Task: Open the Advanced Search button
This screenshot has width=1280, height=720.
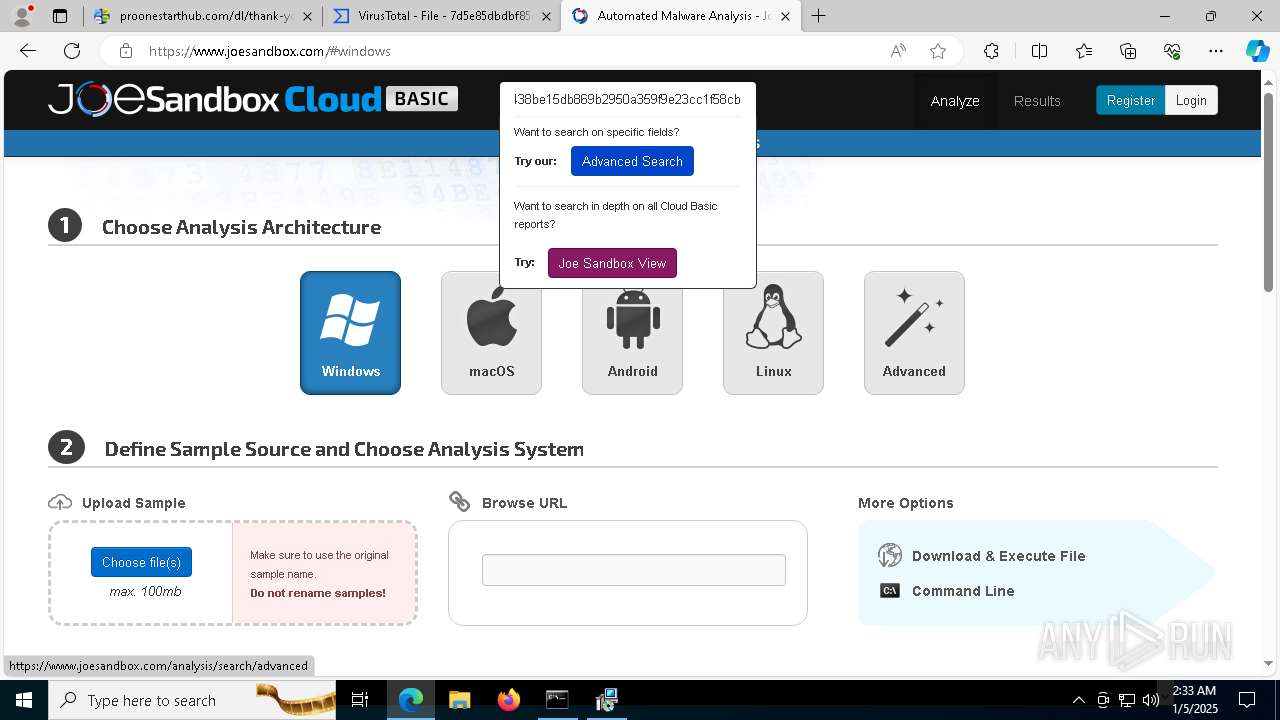Action: pos(632,161)
